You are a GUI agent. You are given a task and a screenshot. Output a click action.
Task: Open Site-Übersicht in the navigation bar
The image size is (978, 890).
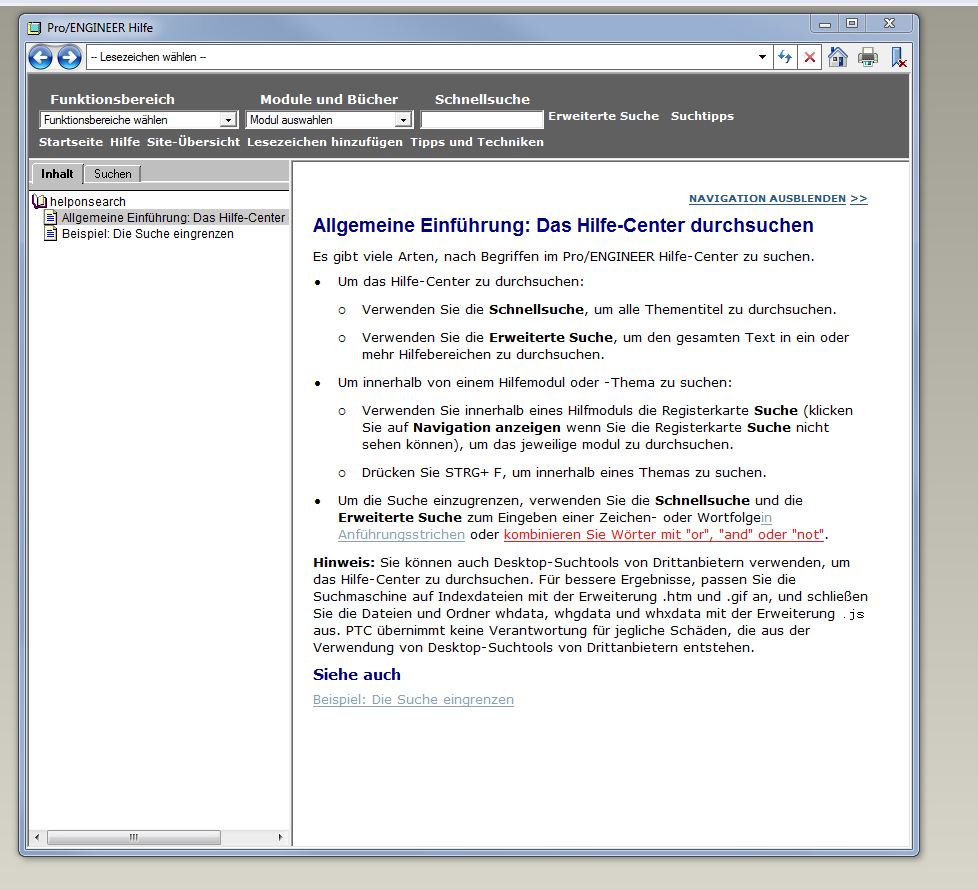193,142
